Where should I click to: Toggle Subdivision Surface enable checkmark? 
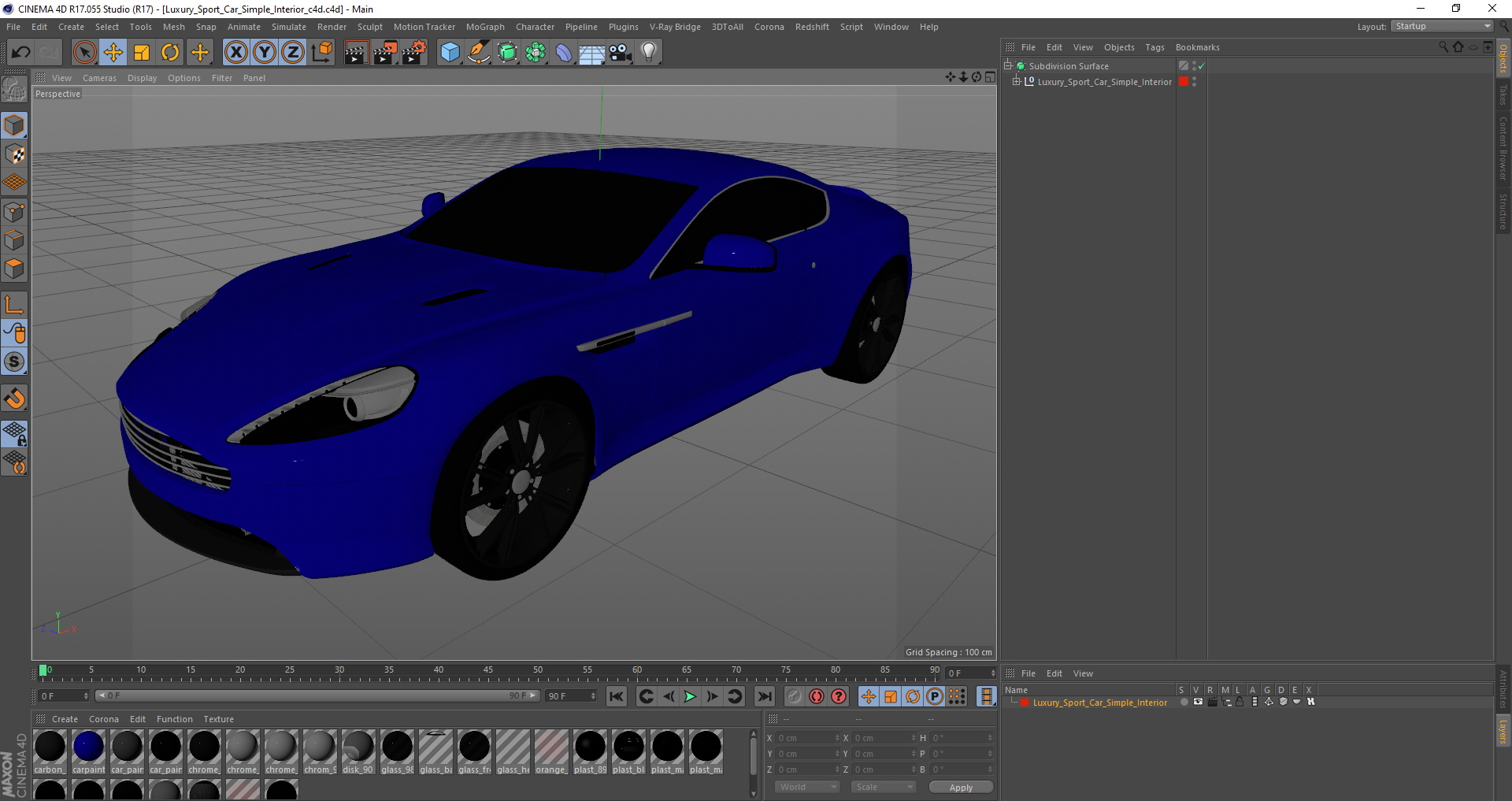click(1201, 66)
